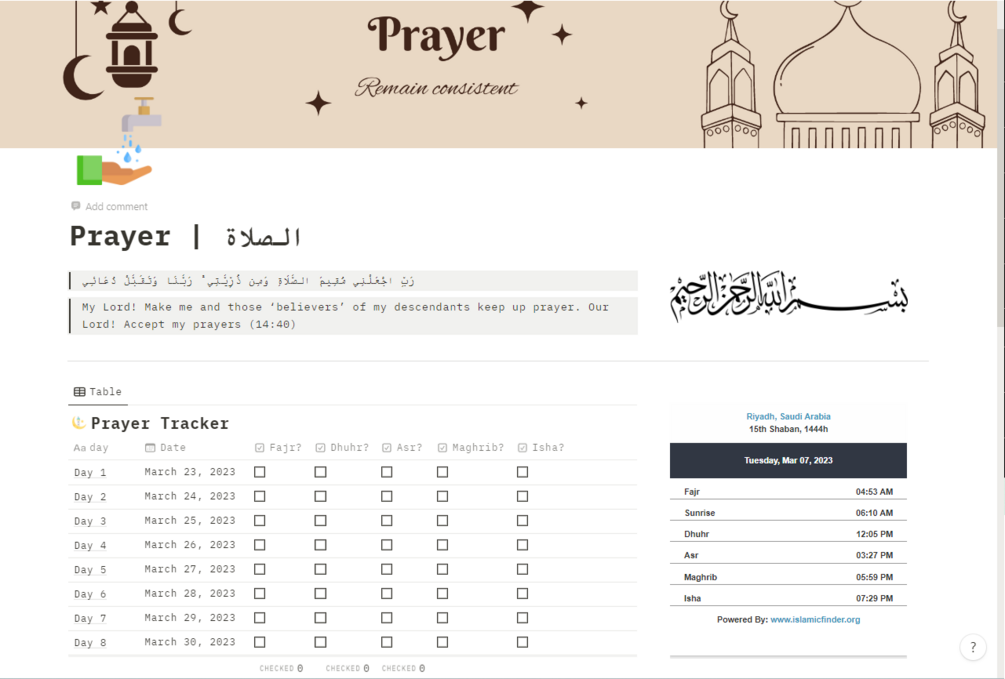Click the Sunrise 06:10 AM time row
This screenshot has height=679, width=1005.
[x=788, y=512]
